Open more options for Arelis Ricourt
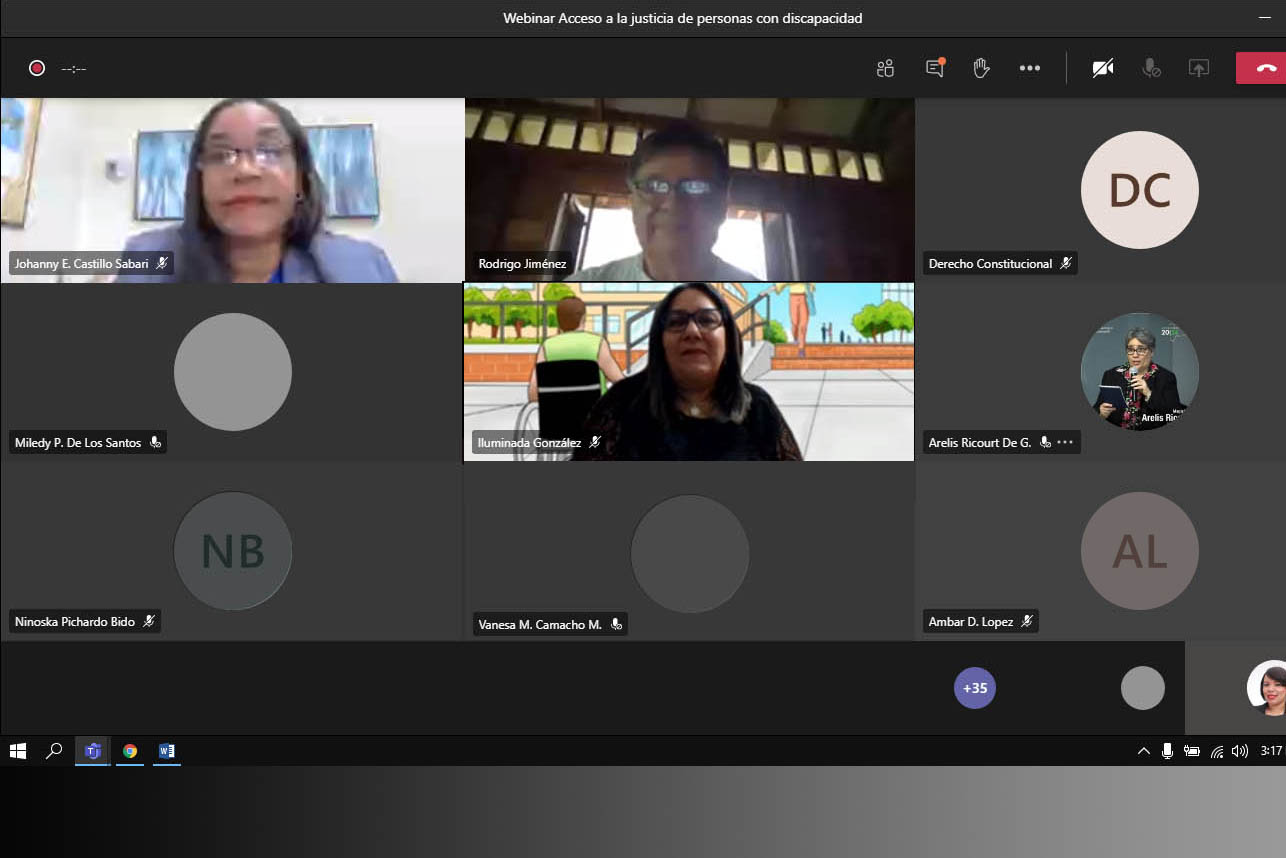 [x=1065, y=442]
